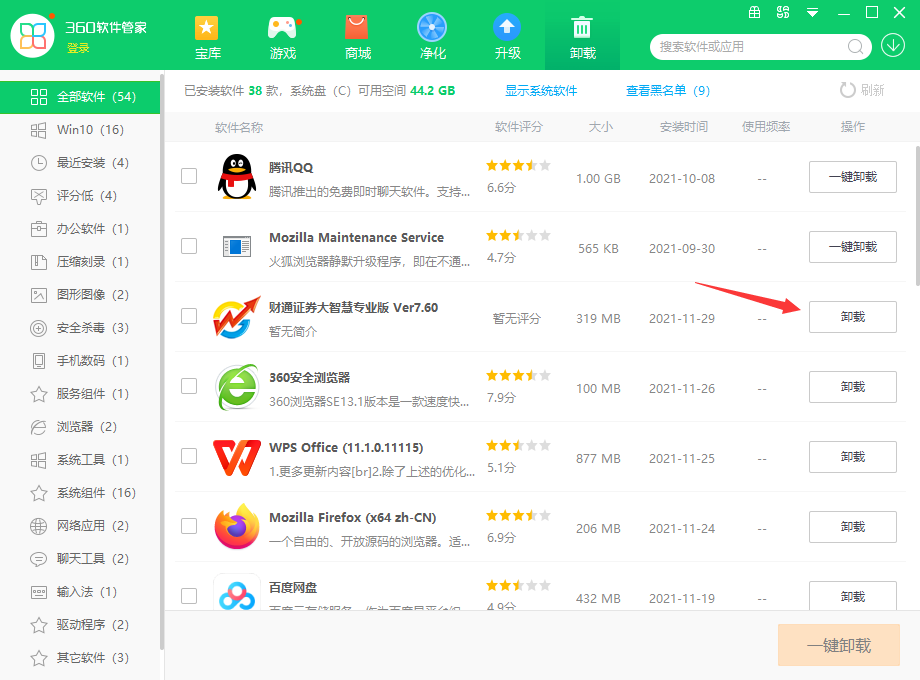
Task: Click the 刷新 refresh icon
Action: (847, 90)
